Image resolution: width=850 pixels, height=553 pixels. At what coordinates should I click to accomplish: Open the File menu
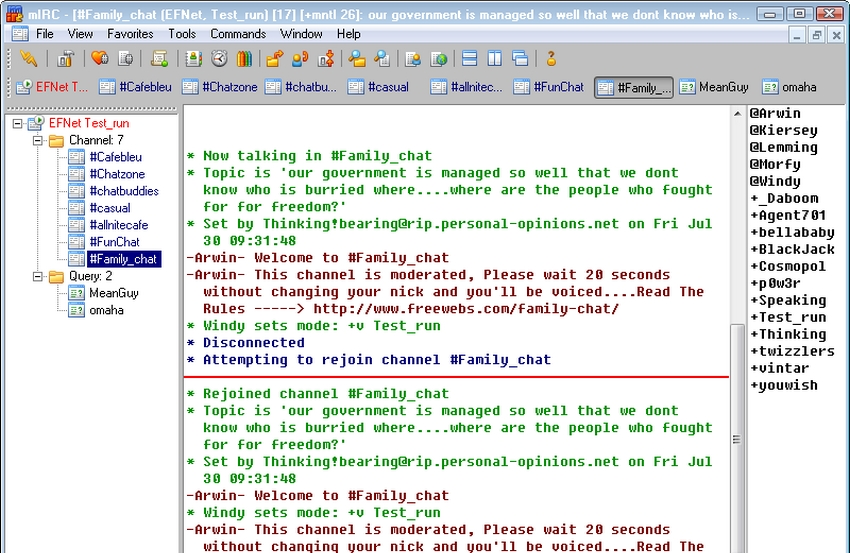click(x=44, y=34)
